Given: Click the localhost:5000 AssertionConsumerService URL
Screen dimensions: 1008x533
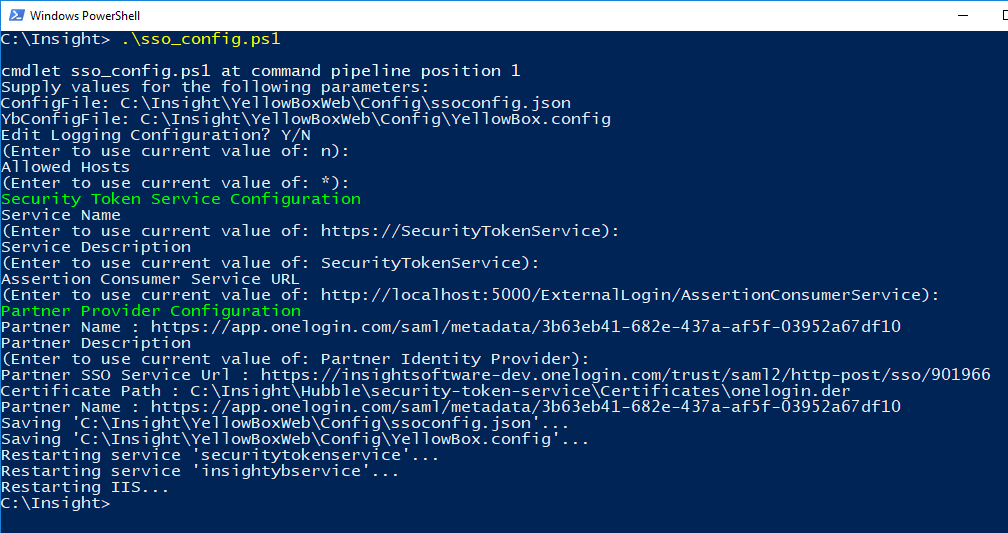Looking at the screenshot, I should click(x=625, y=295).
